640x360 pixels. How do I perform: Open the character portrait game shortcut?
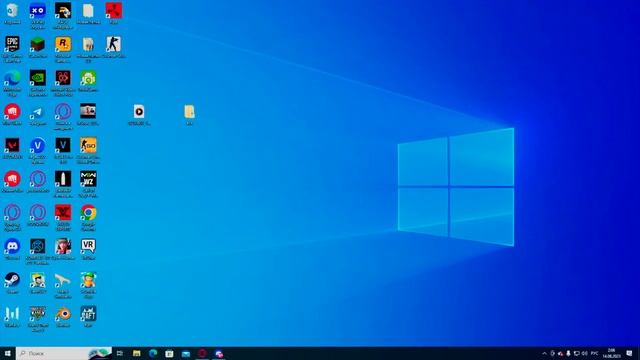[63, 247]
